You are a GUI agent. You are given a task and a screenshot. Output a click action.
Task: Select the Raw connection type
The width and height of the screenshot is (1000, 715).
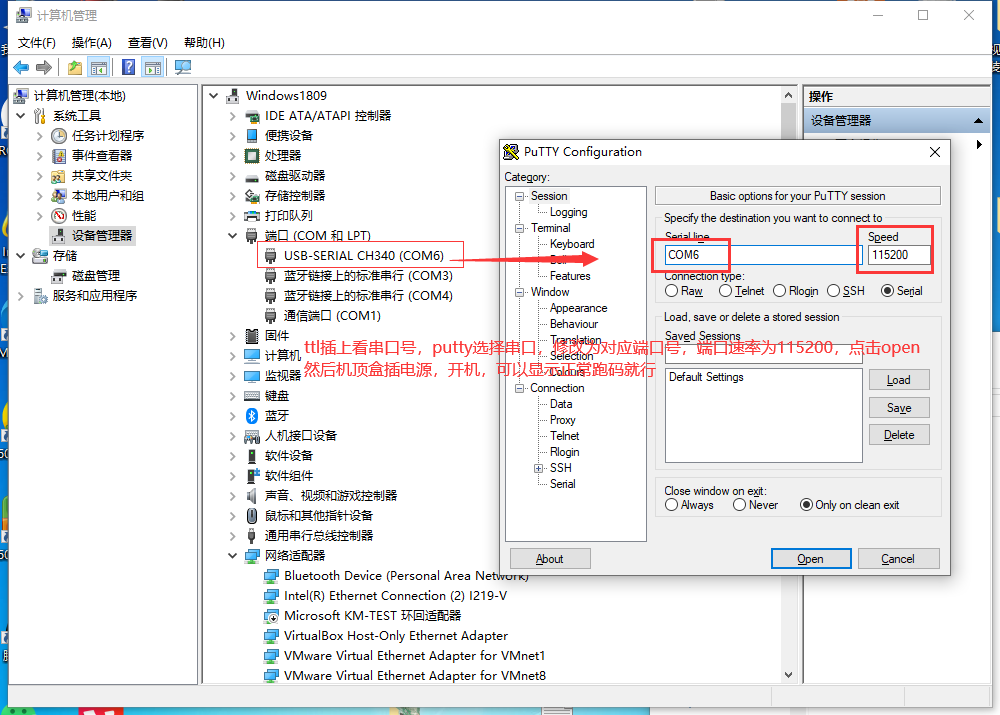coord(671,291)
